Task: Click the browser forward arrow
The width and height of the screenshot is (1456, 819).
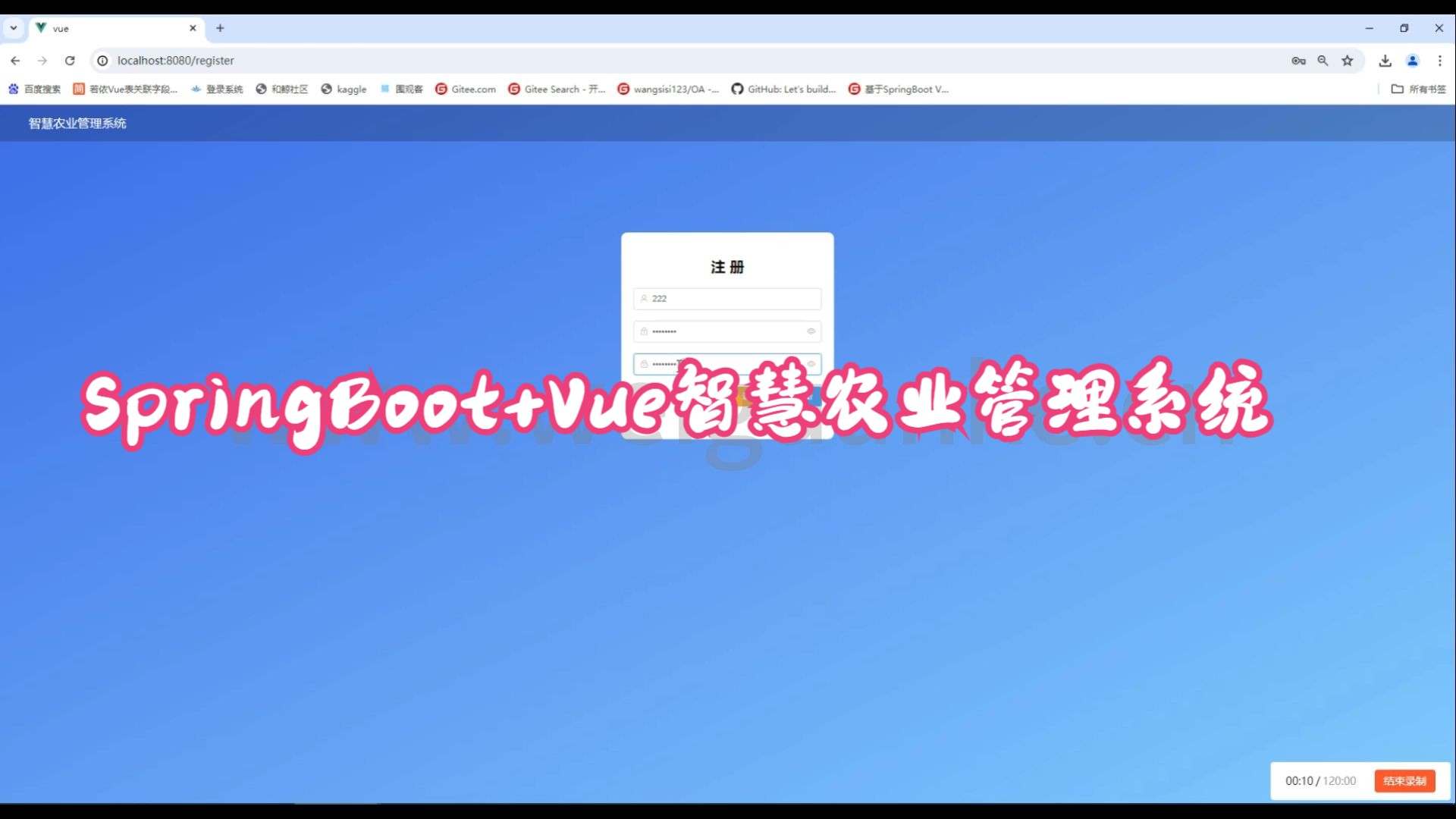Action: point(42,61)
